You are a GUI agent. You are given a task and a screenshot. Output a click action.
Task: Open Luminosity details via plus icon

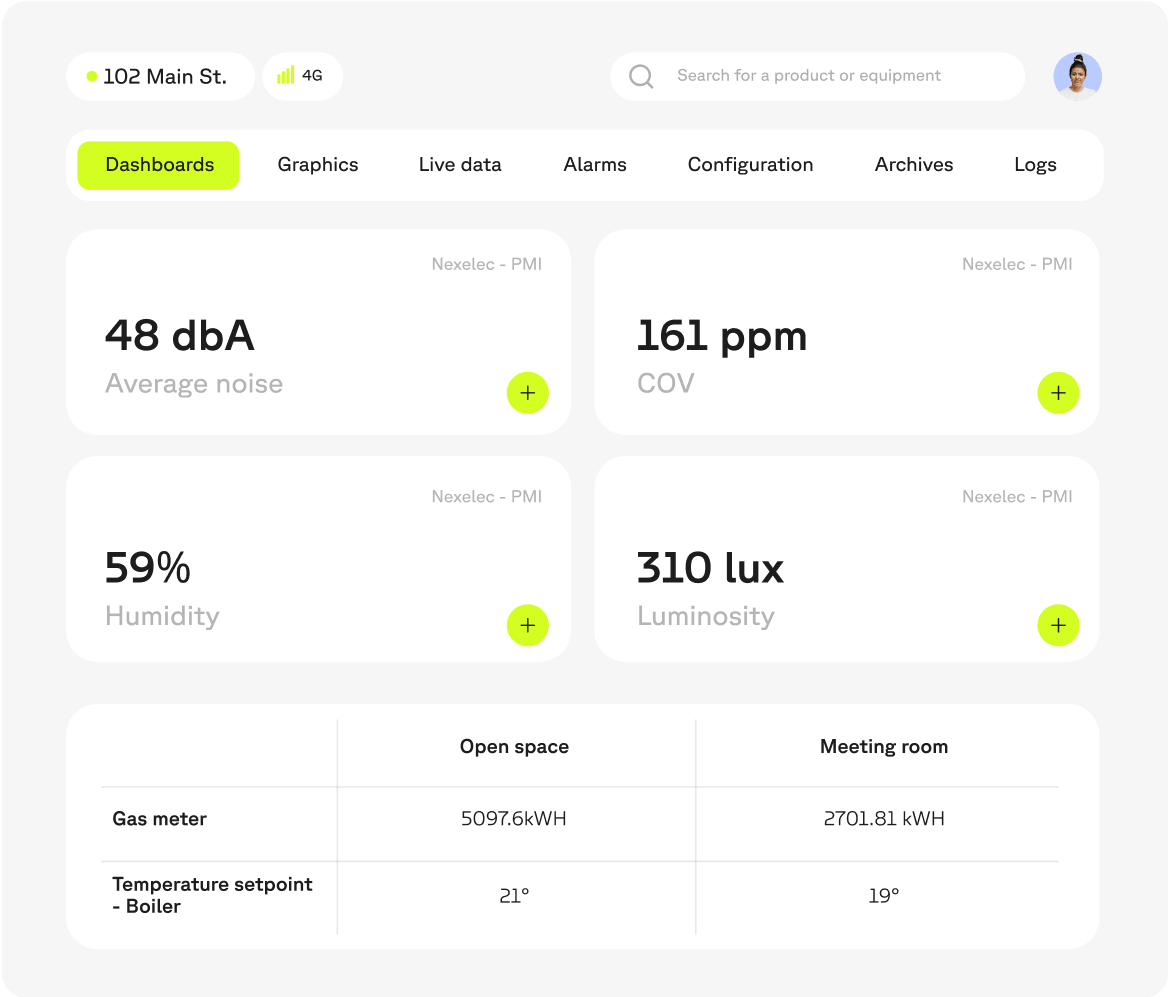pos(1058,626)
